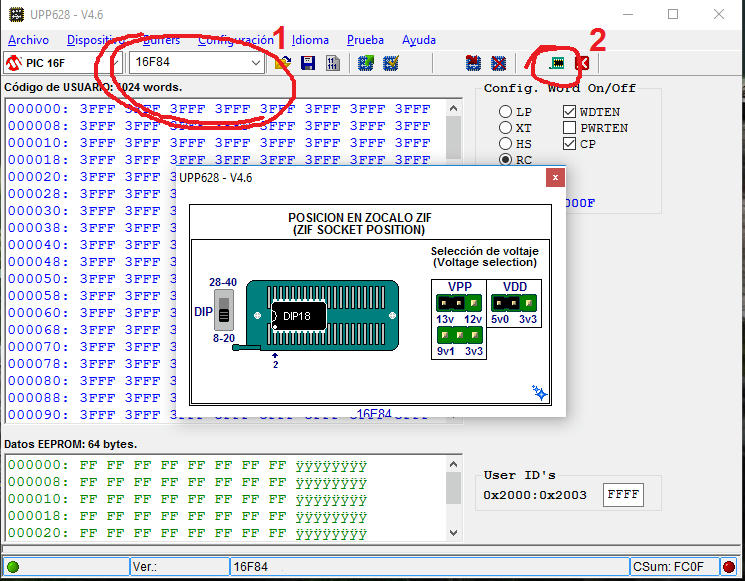This screenshot has width=745, height=581.
Task: Click the chip with red arrow icon
Action: pos(473,63)
